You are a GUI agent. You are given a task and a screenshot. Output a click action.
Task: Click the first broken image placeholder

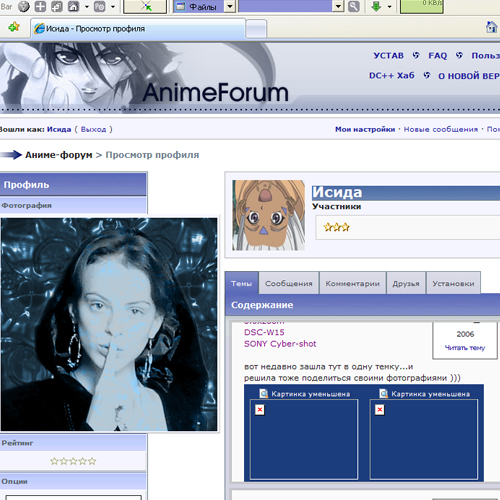pos(260,410)
